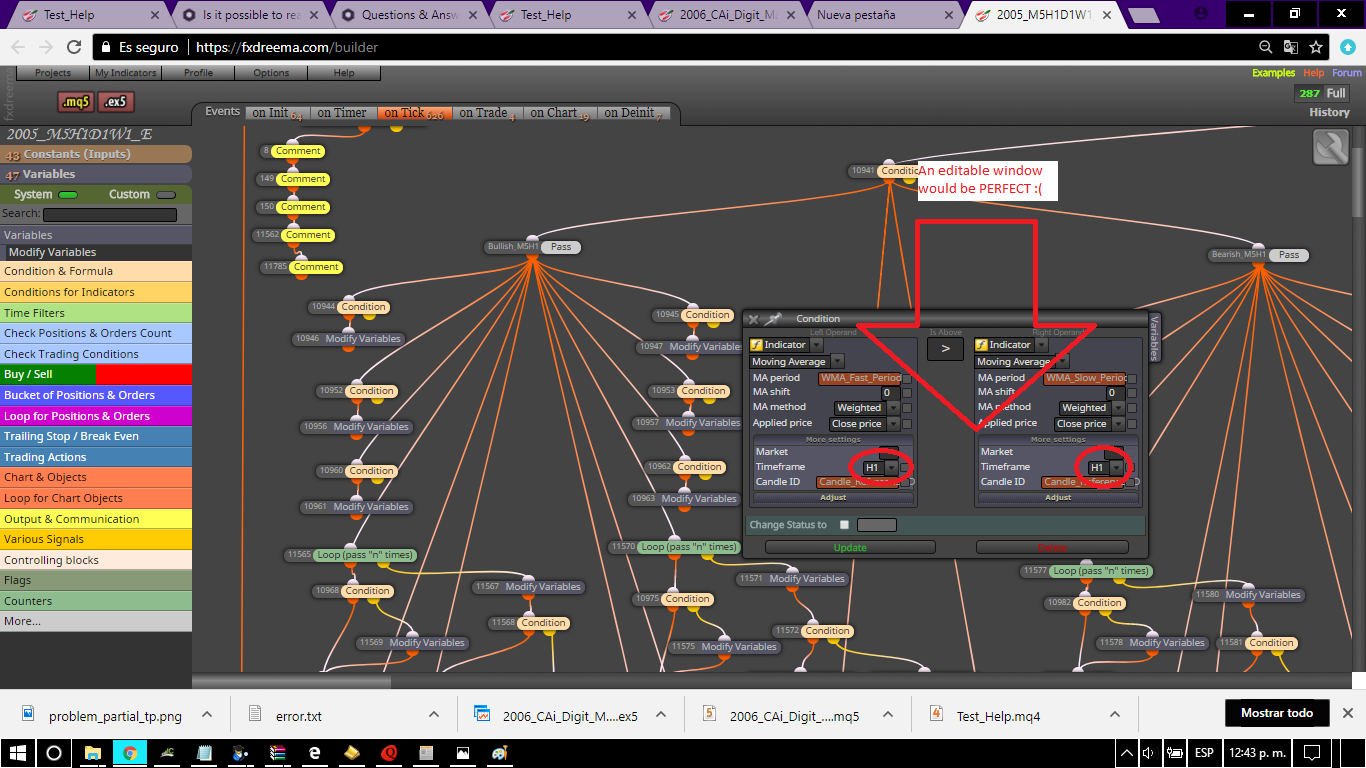
Task: Go back in Chrome browser
Action: click(18, 47)
